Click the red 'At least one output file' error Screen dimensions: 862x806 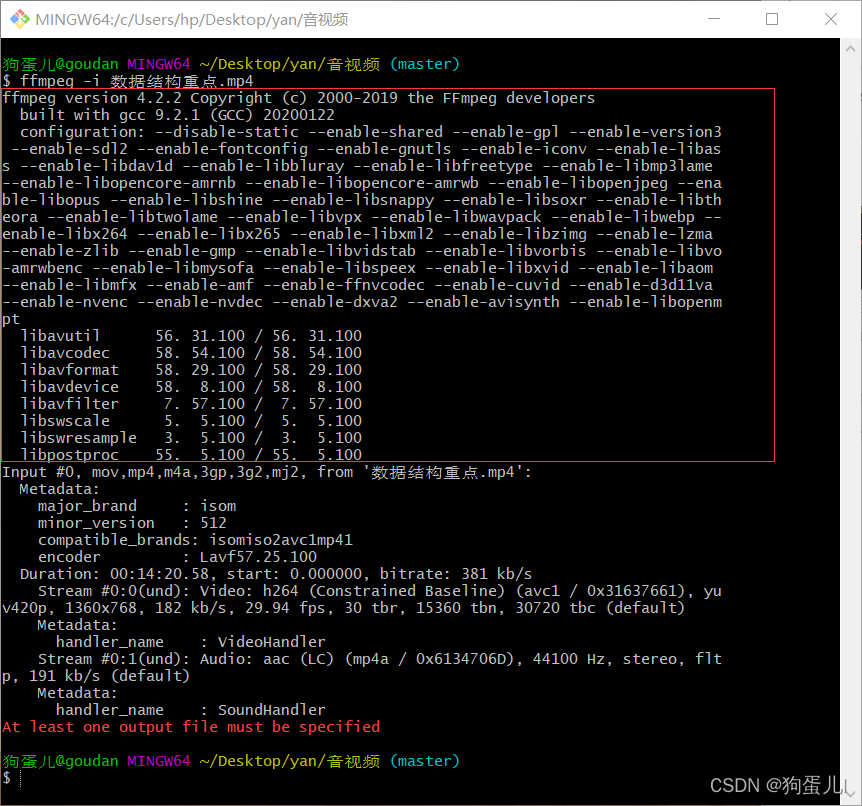[191, 727]
